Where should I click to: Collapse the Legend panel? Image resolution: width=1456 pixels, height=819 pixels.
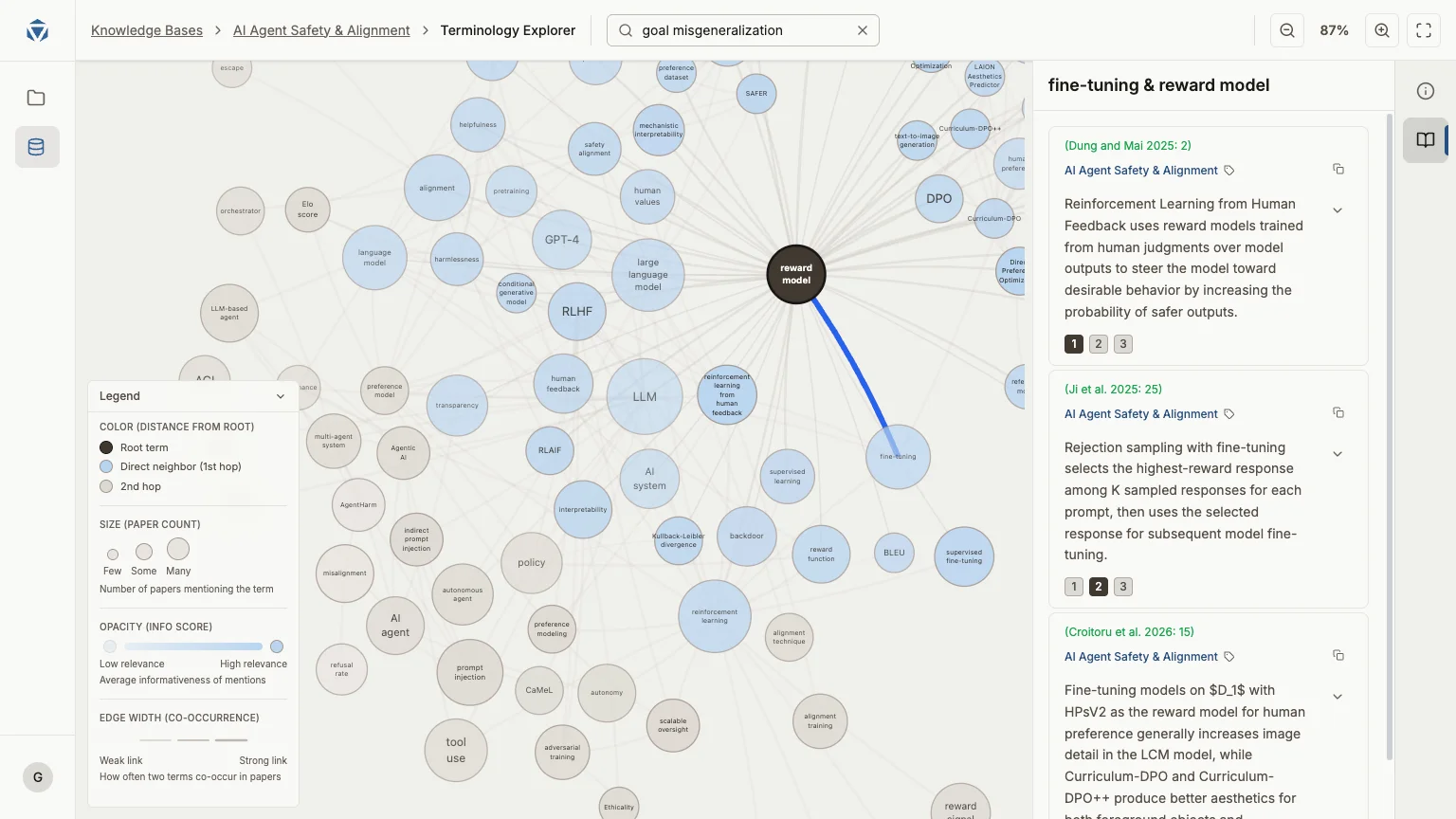click(x=281, y=396)
